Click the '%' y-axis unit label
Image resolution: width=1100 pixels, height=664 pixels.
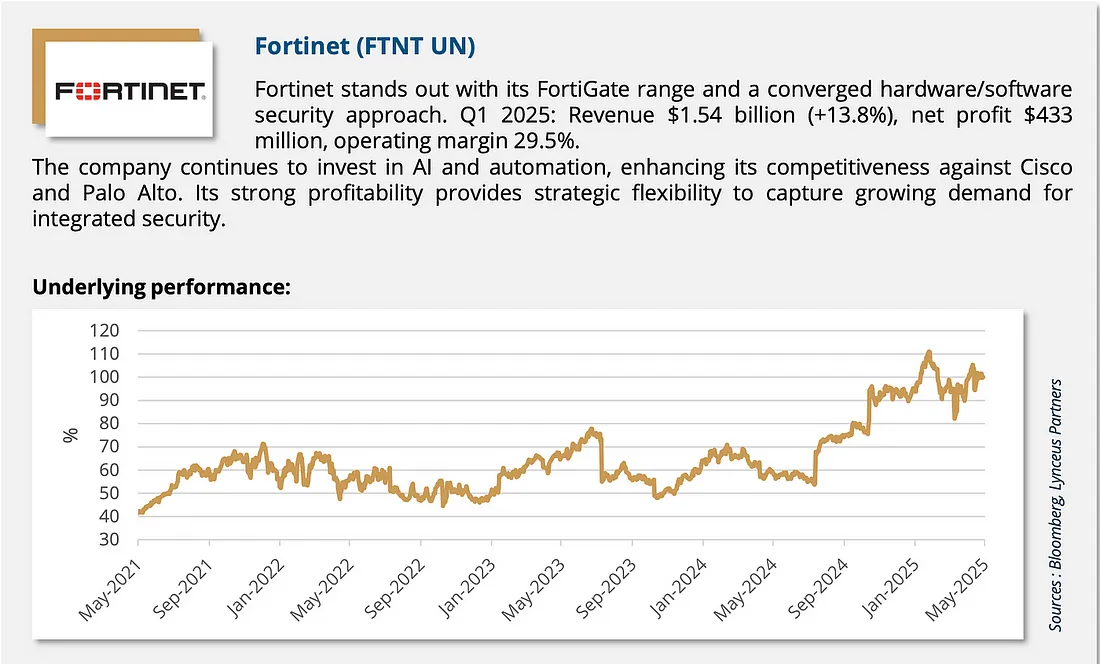[70, 435]
